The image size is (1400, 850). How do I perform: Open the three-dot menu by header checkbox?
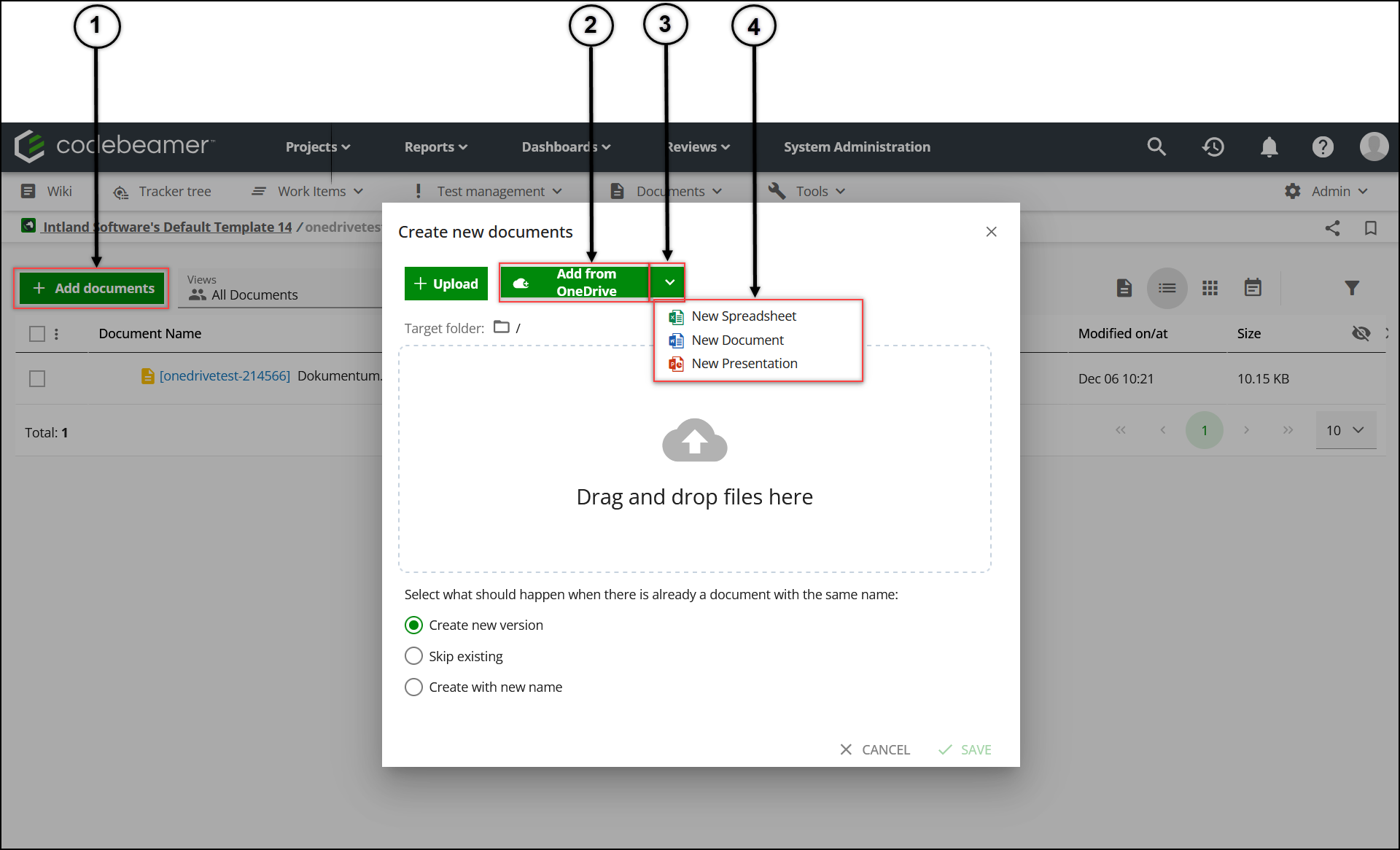point(56,334)
